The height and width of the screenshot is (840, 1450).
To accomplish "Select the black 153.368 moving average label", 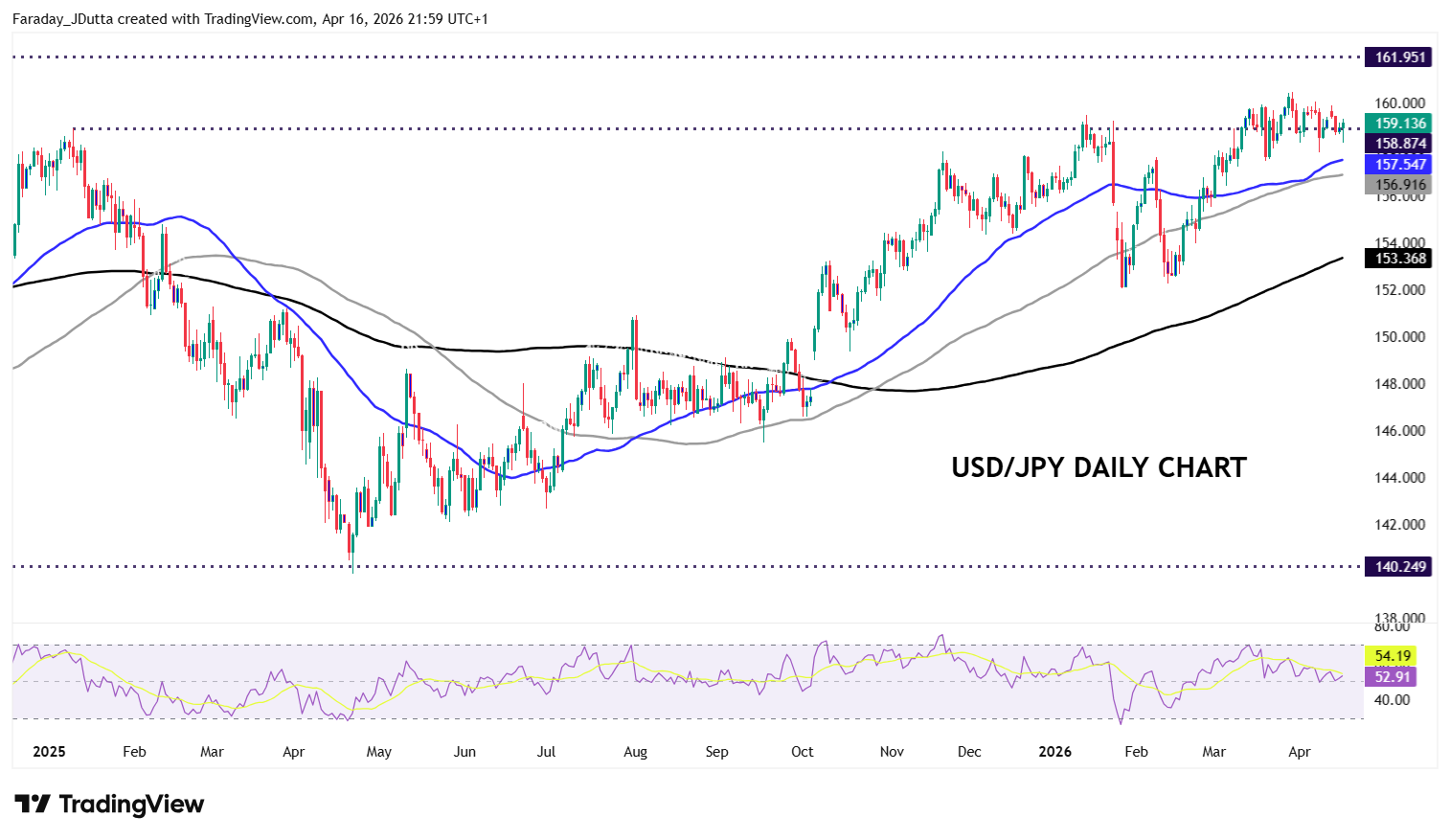I will coord(1399,259).
